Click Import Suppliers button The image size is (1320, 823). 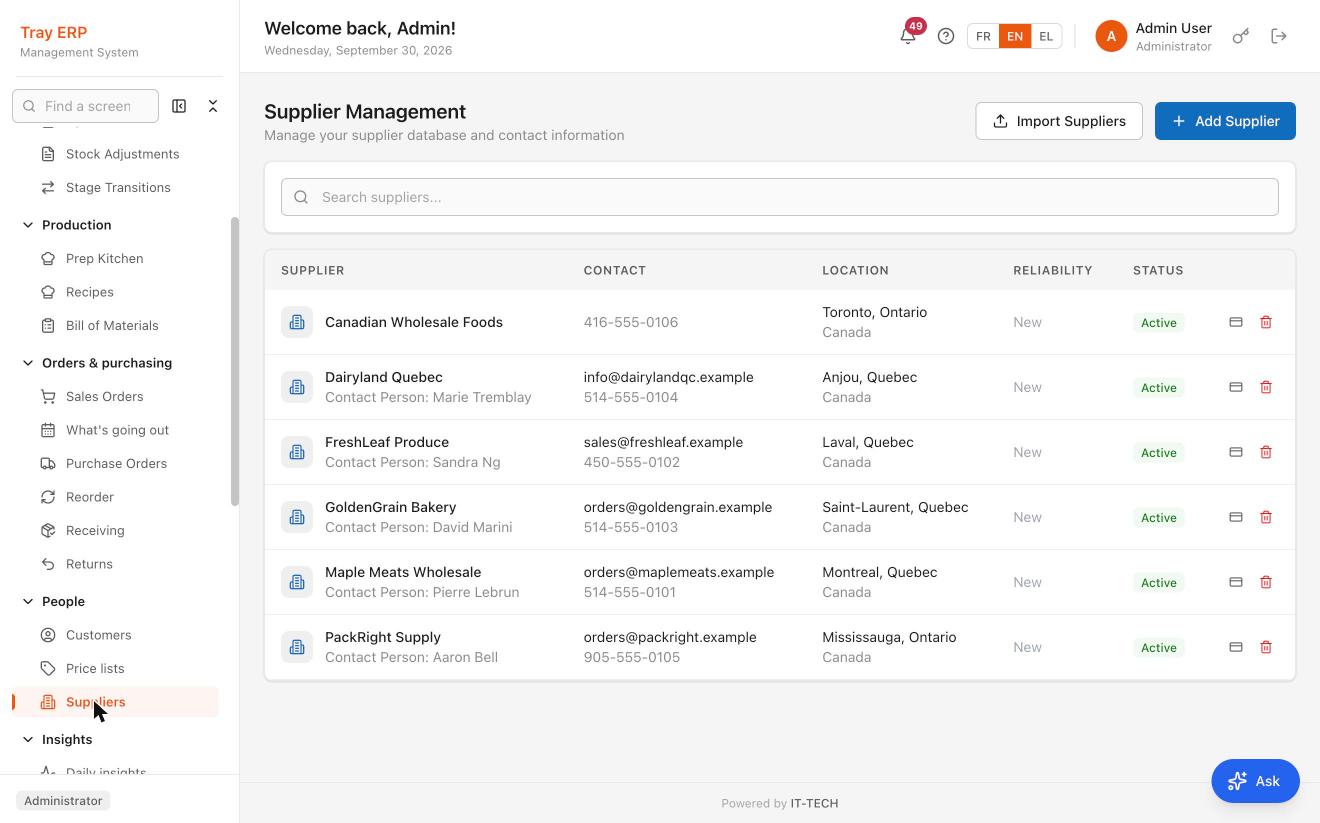click(x=1059, y=121)
